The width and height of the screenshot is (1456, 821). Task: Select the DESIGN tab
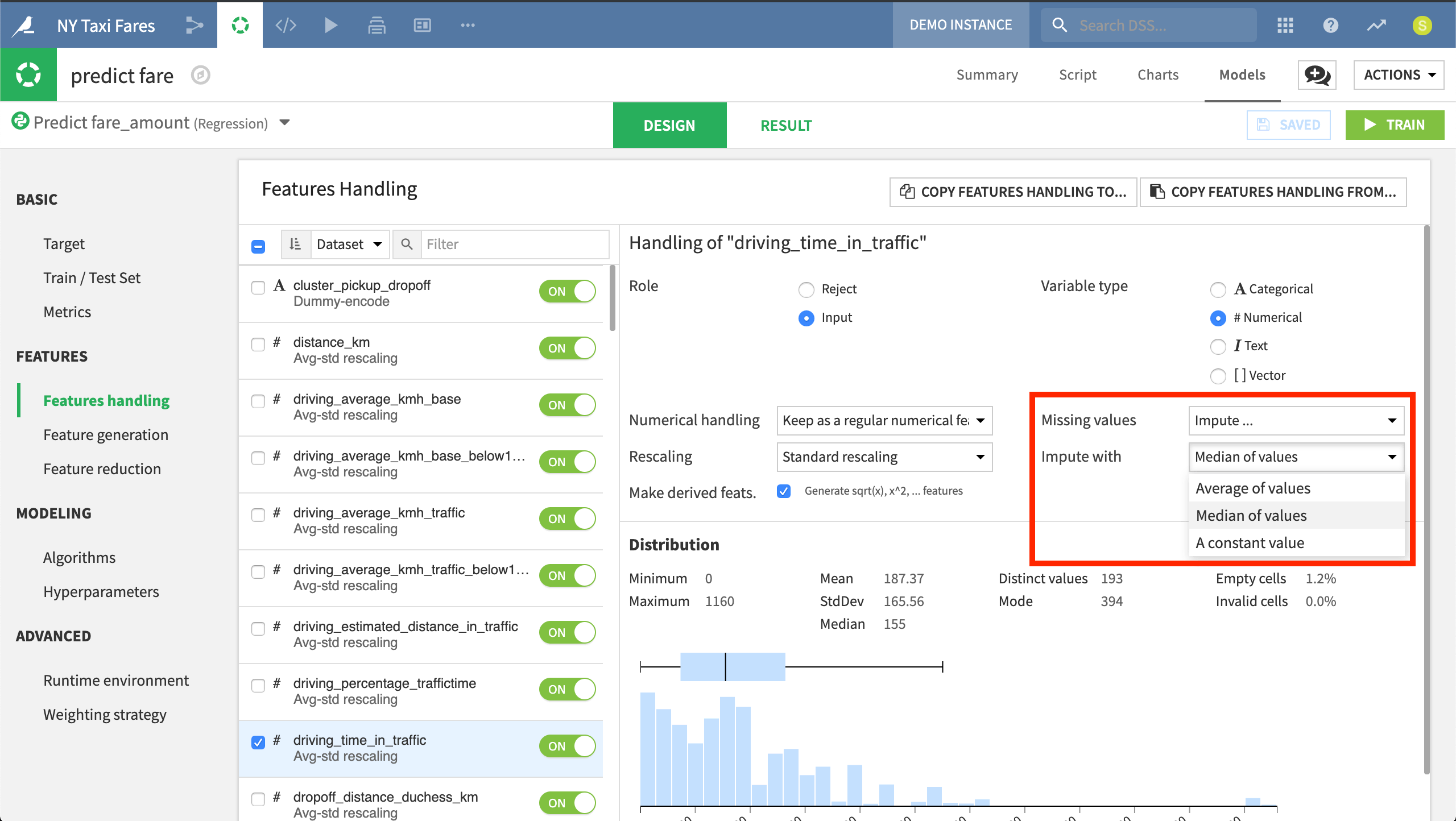coord(669,125)
